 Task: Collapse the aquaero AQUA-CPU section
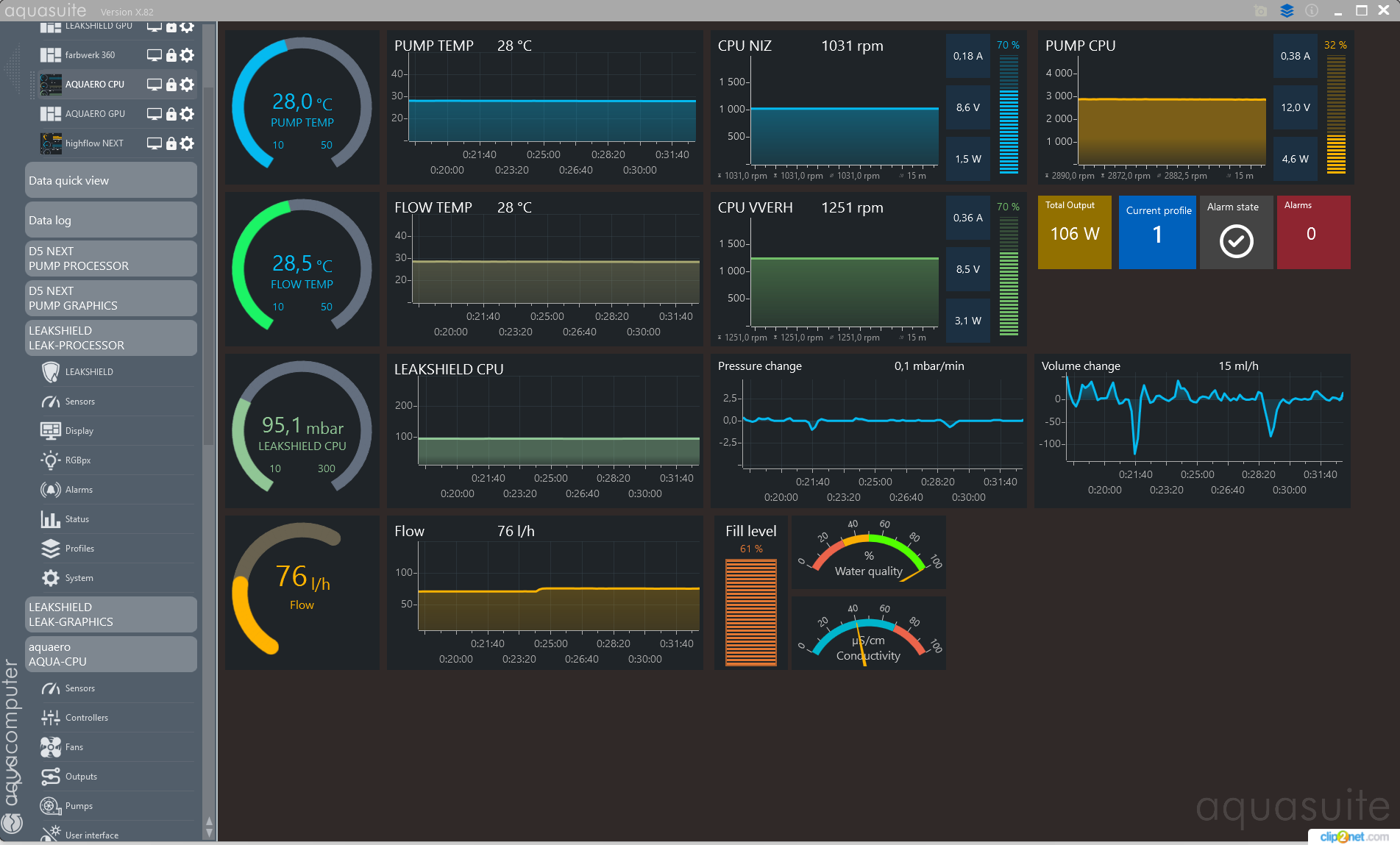click(111, 655)
